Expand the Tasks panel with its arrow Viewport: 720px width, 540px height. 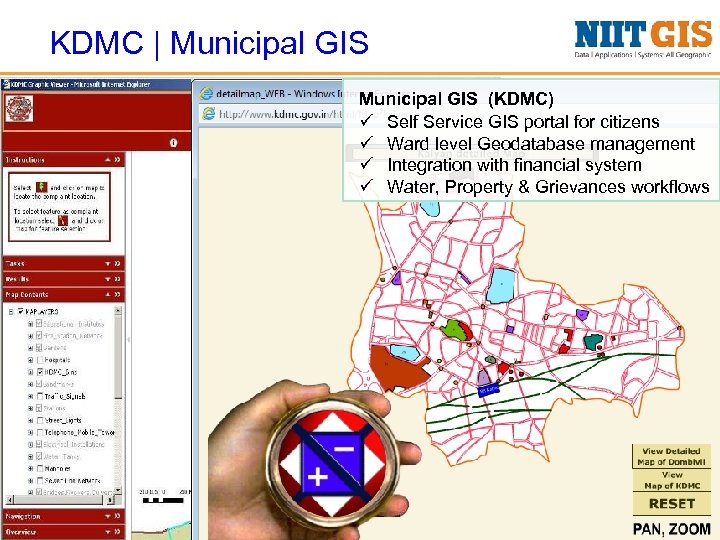coord(107,264)
